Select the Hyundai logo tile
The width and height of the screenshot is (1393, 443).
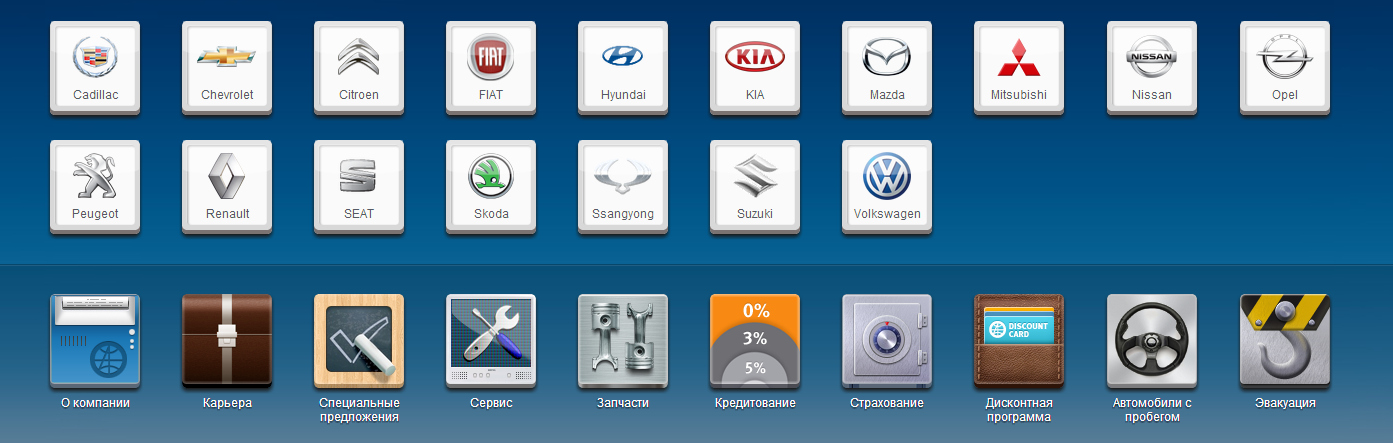(623, 67)
